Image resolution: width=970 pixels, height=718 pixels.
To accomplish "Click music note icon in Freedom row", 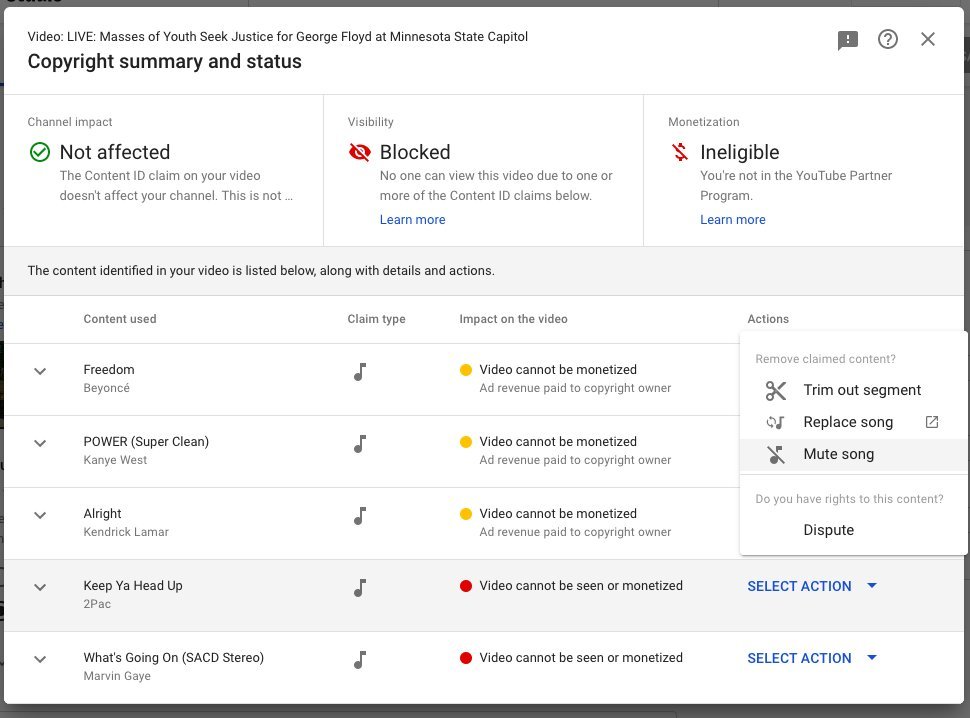I will [x=360, y=372].
